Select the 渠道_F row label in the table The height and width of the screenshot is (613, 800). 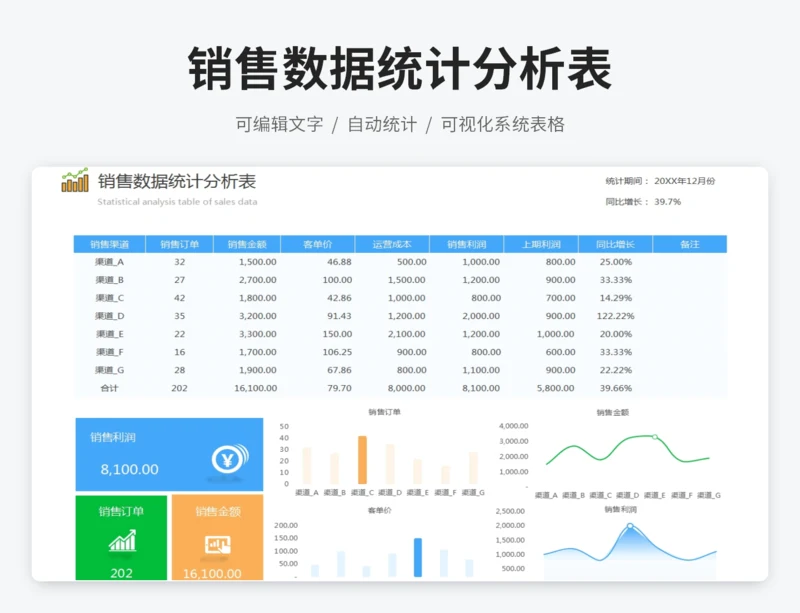(110, 352)
